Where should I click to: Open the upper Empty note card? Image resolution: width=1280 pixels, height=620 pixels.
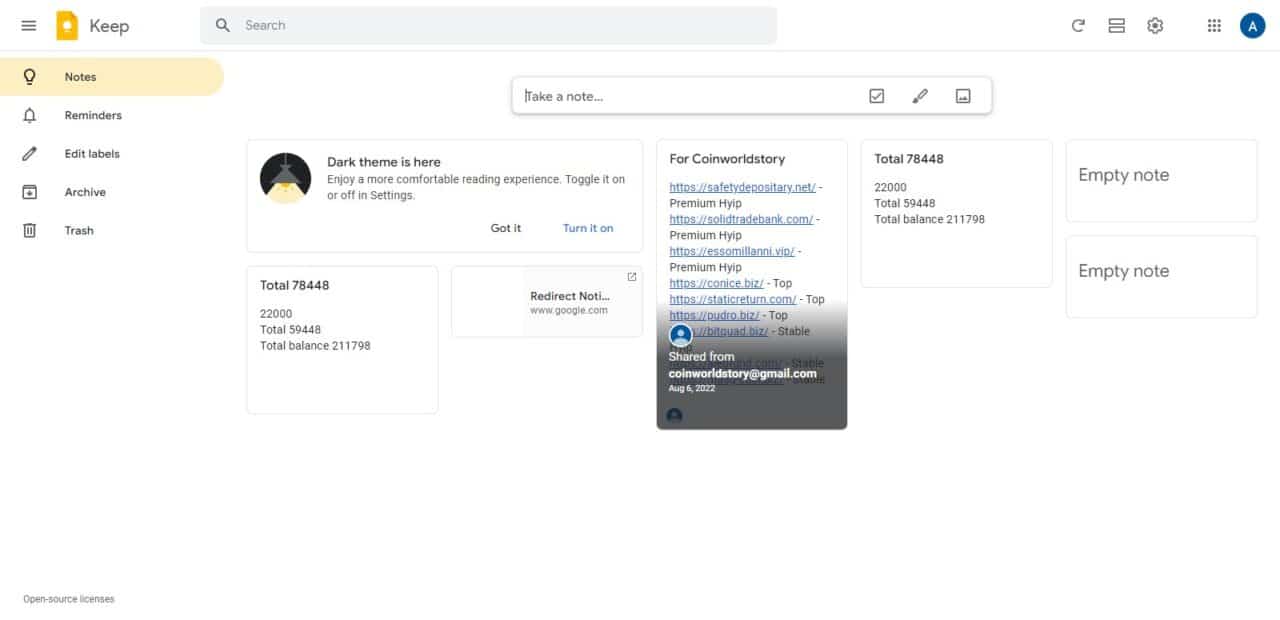[1162, 181]
